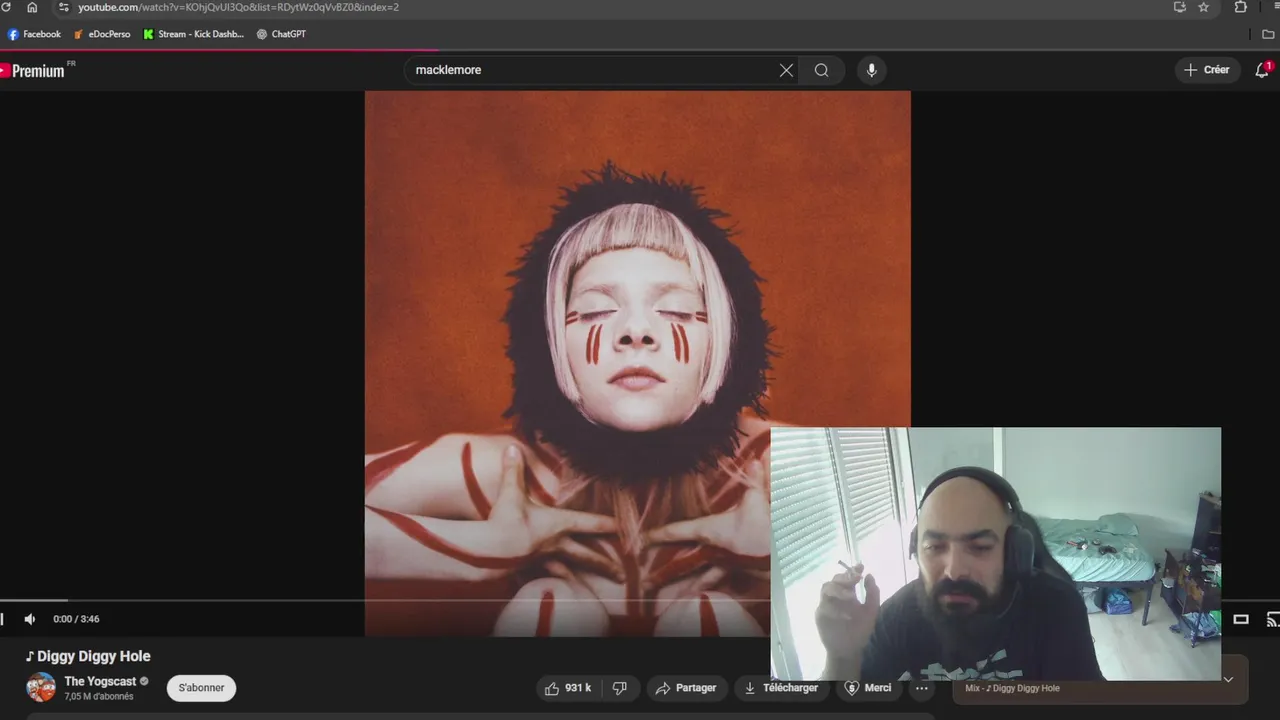The height and width of the screenshot is (720, 1280).
Task: Open the ChatGPT bookmark
Action: [281, 34]
